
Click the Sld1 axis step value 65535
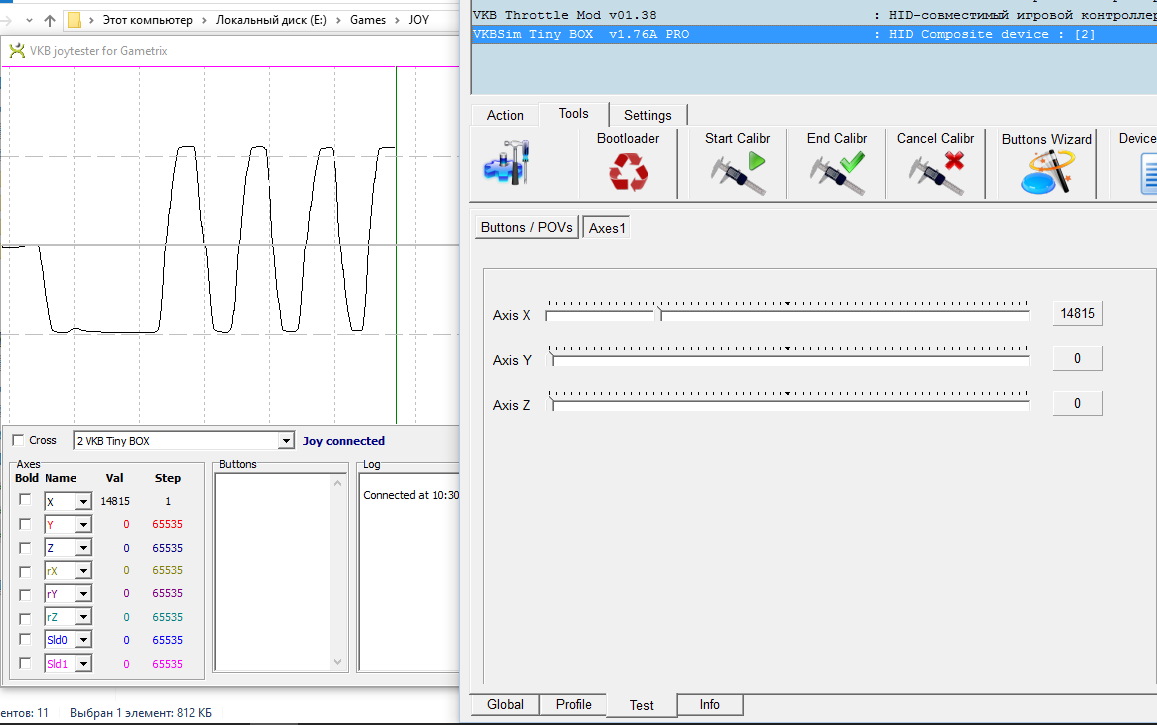[167, 664]
